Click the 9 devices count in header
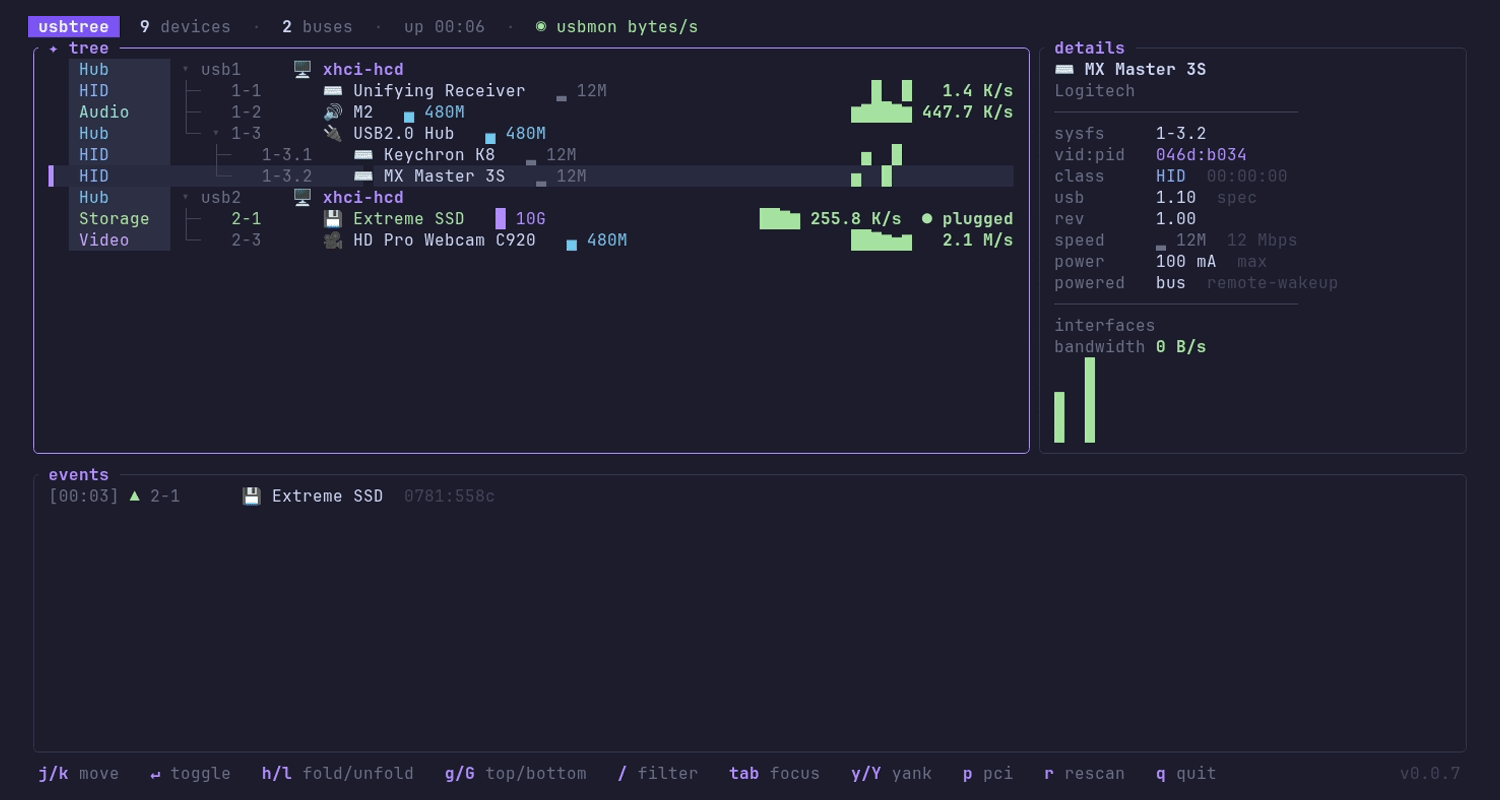This screenshot has height=800, width=1500. [x=185, y=27]
